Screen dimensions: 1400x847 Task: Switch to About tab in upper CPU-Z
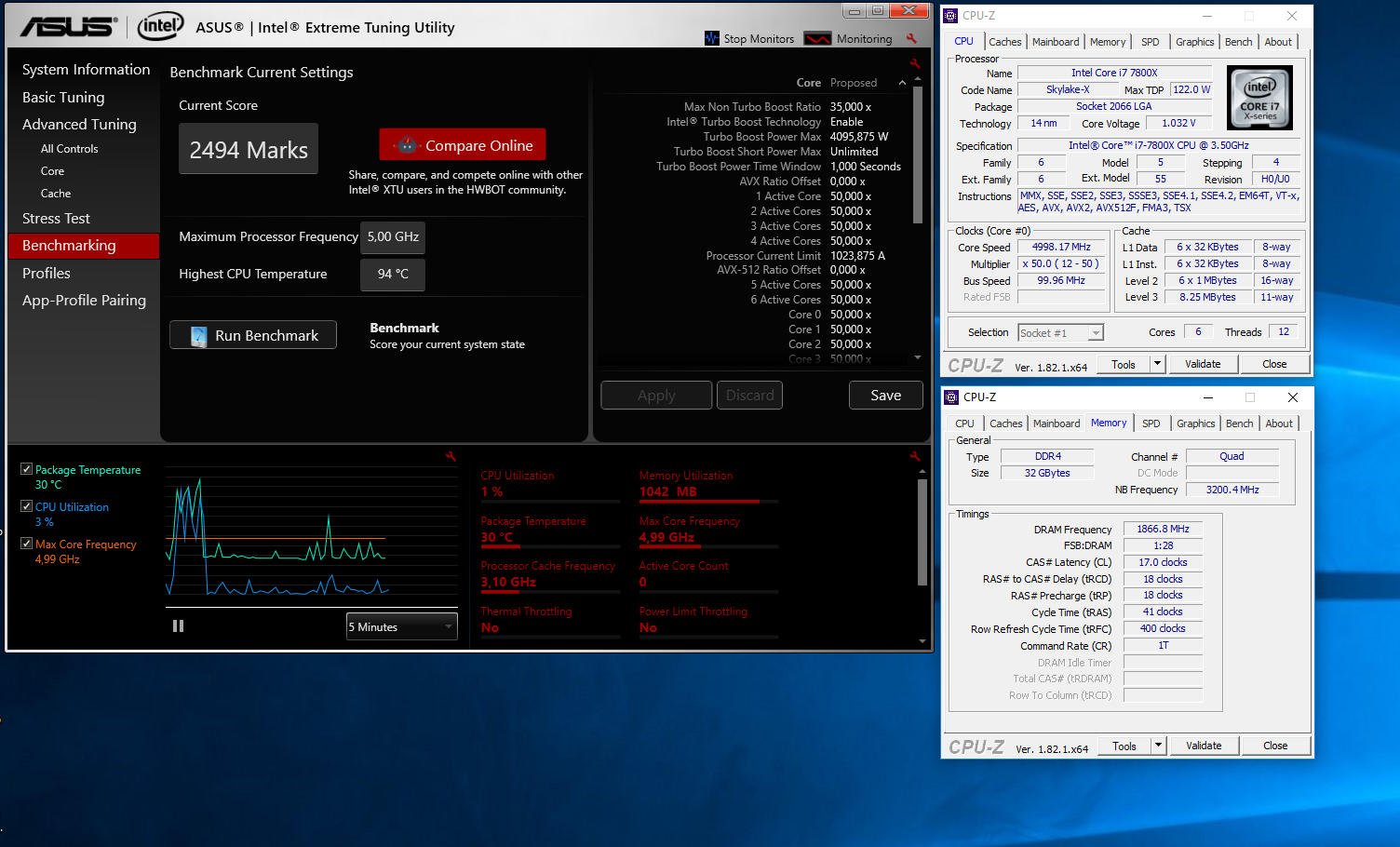coord(1278,42)
